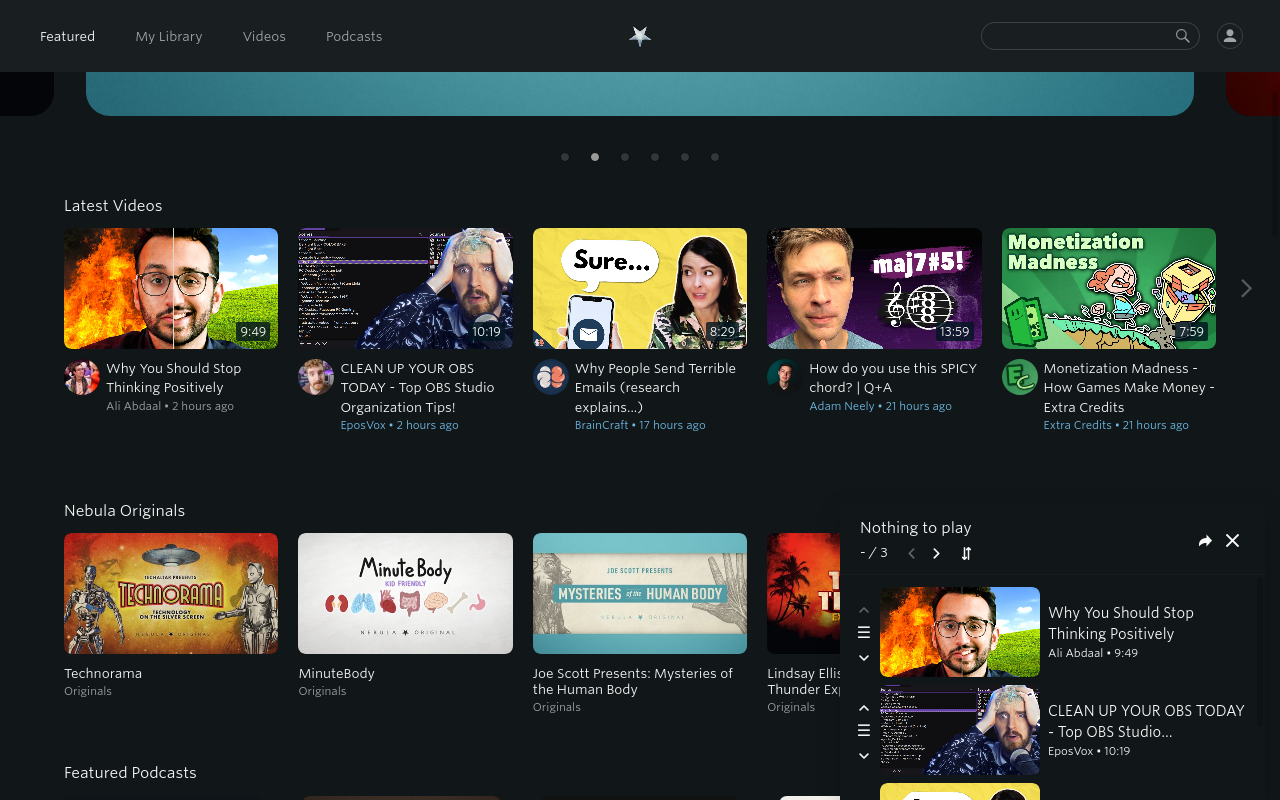Show next Latest Videos with right chevron
1280x800 pixels.
[1246, 288]
